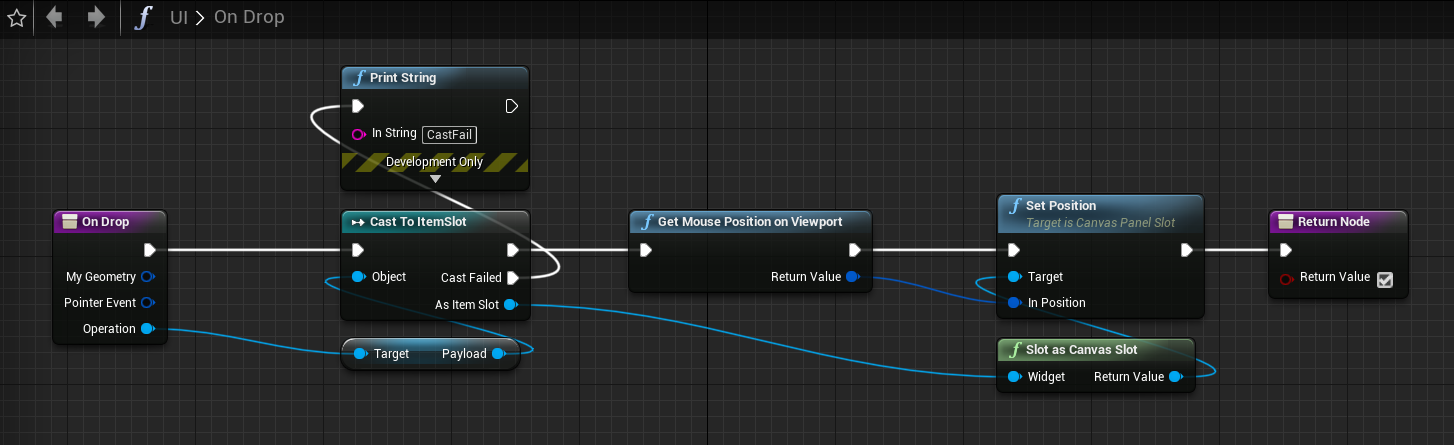
Task: Click Cast To ItemSlot input execution pin
Action: click(x=358, y=250)
